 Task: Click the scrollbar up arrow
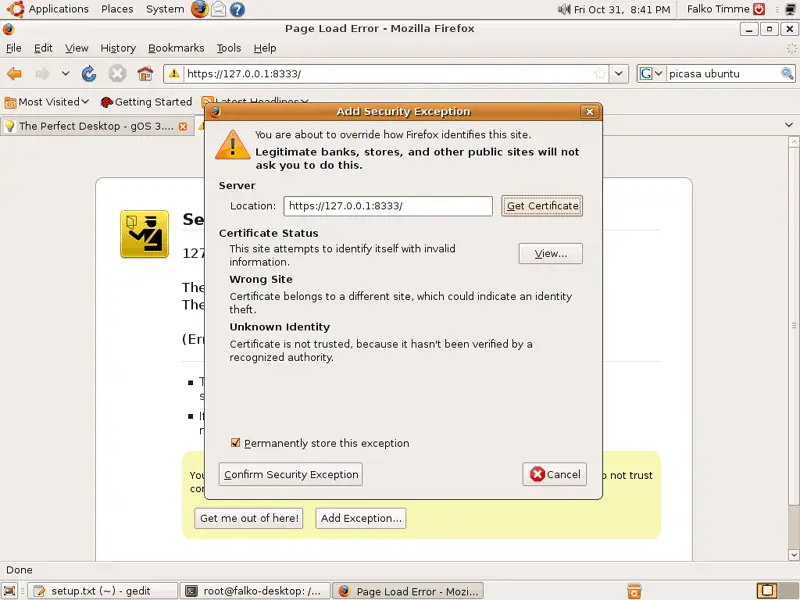793,142
